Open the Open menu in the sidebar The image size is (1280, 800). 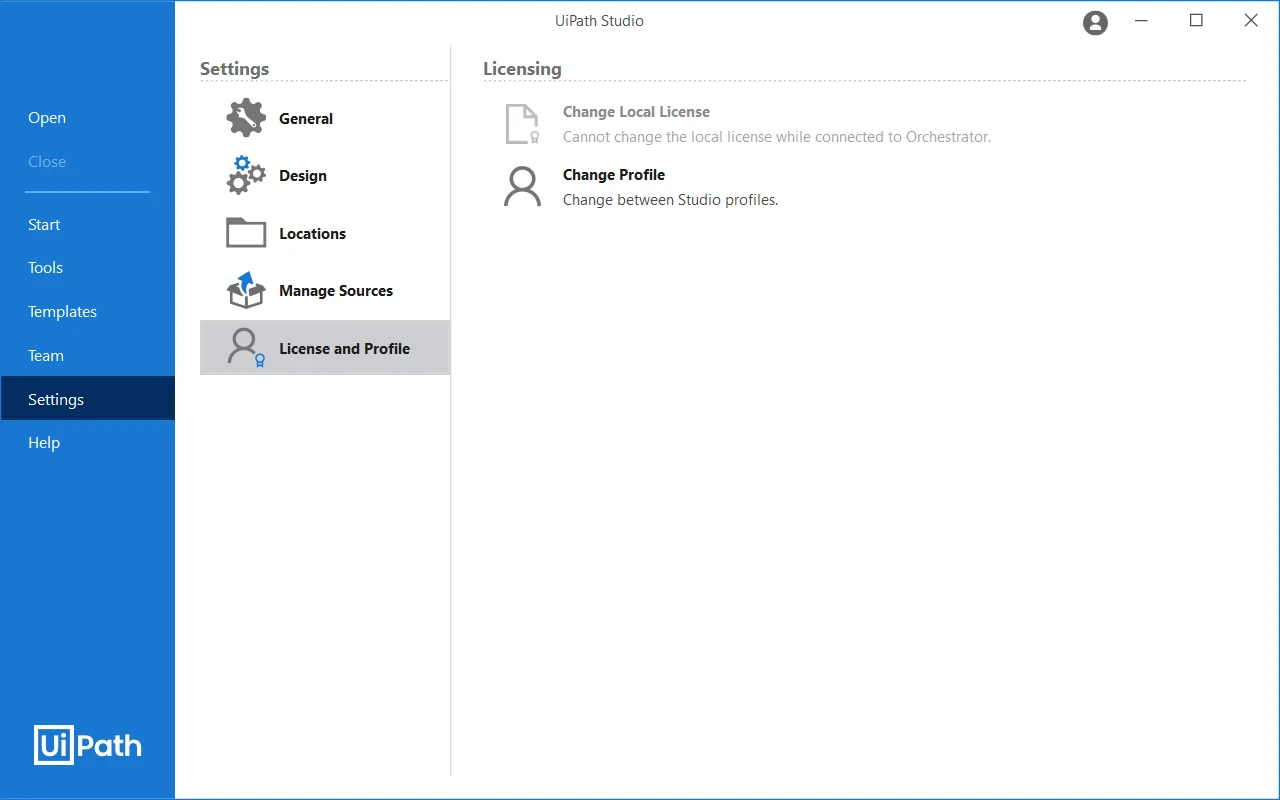(87, 118)
